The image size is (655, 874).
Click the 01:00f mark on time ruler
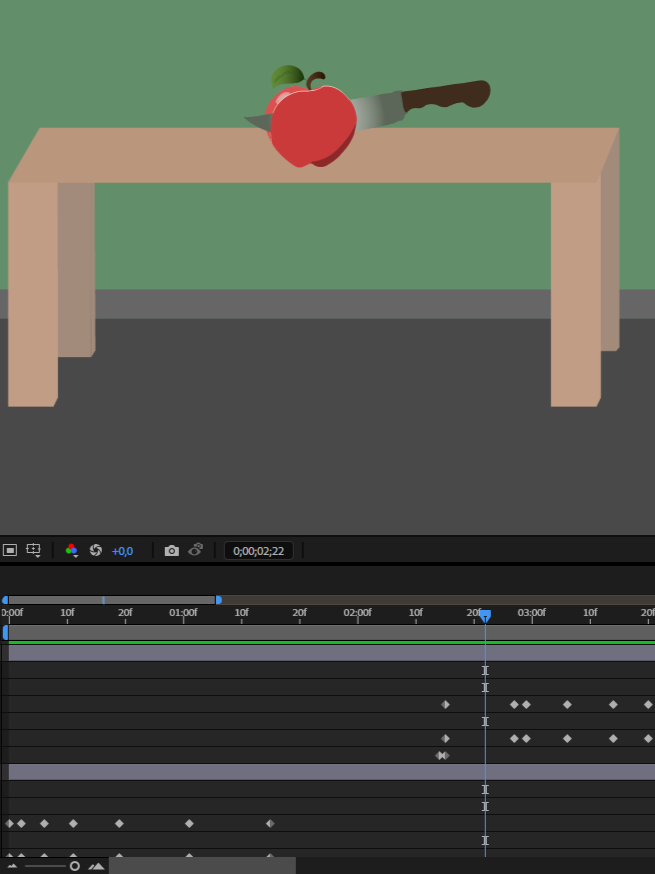point(183,612)
